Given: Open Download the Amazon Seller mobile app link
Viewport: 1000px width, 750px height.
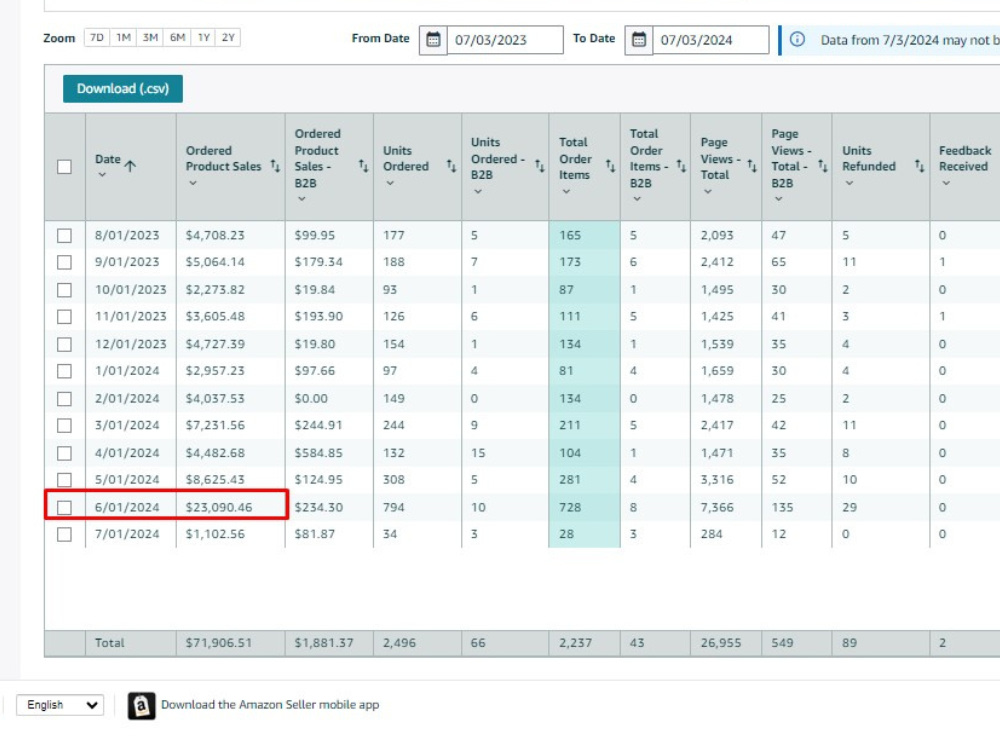Looking at the screenshot, I should 270,705.
